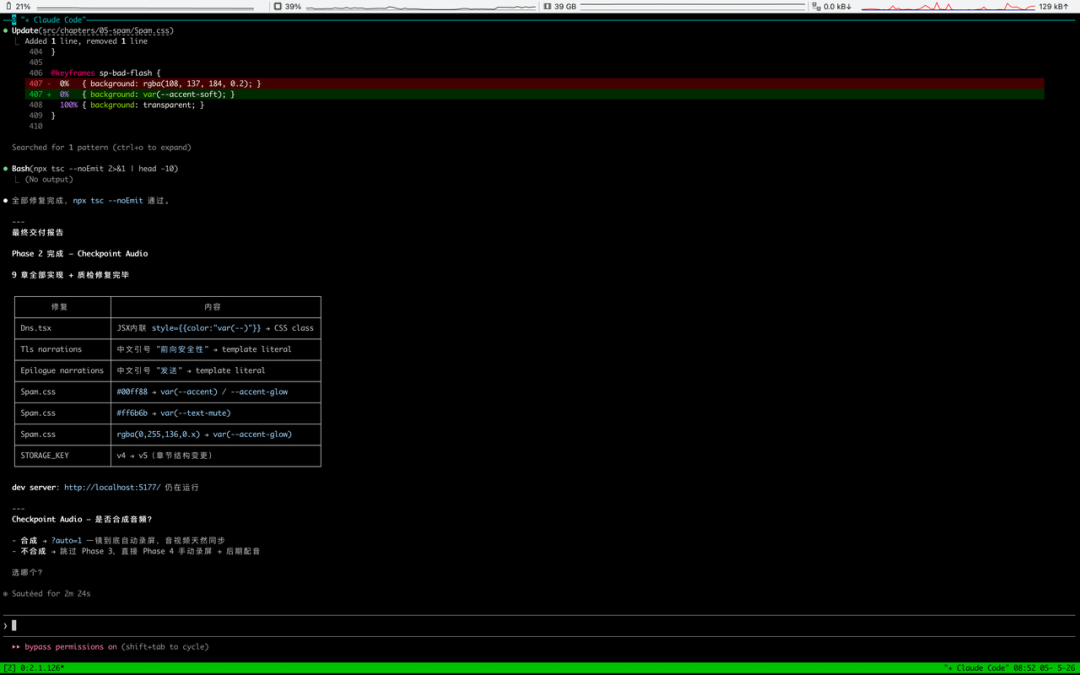This screenshot has width=1080, height=675.
Task: Click the '9 章全部实现 + 质检修复完毕' line
Action: click(70, 275)
